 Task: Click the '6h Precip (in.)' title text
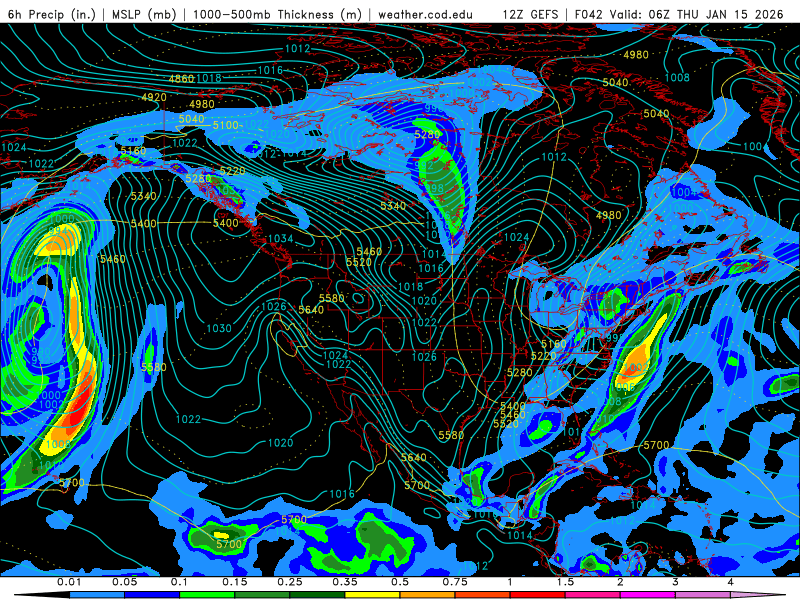pos(52,14)
